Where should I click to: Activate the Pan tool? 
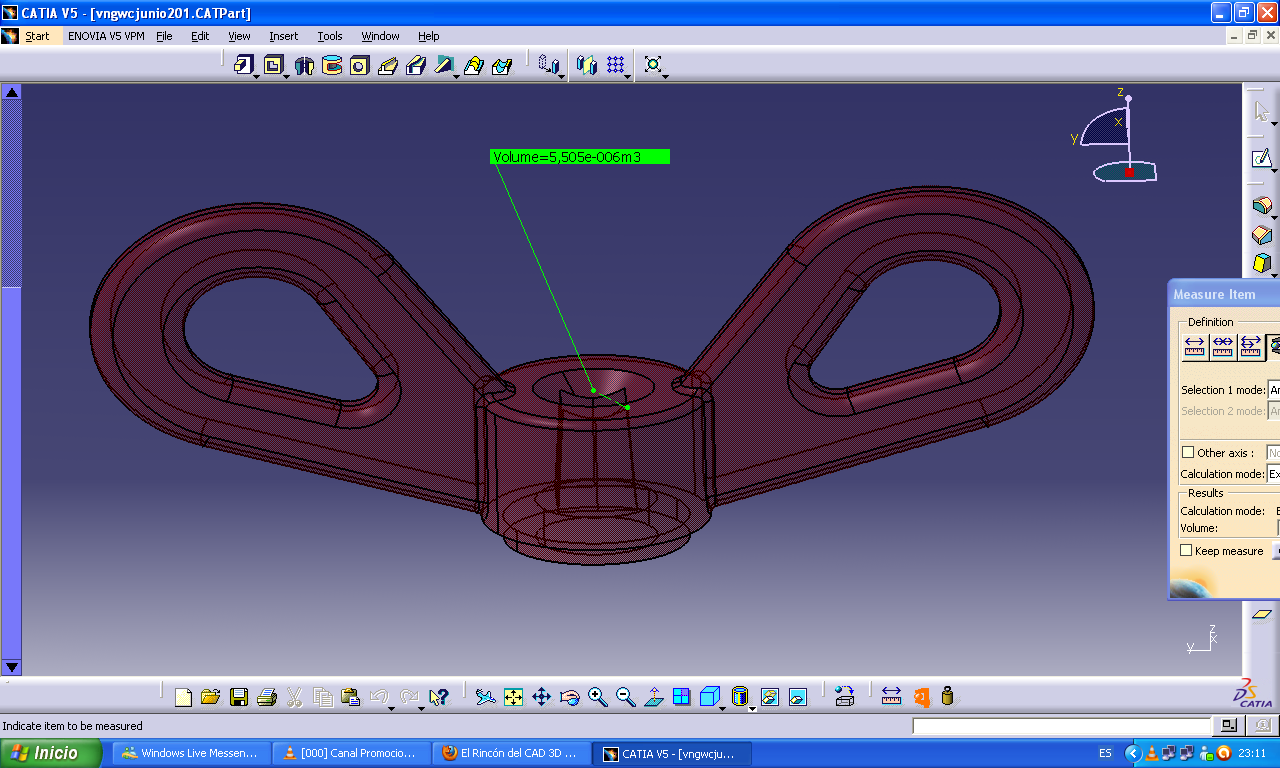coord(541,697)
